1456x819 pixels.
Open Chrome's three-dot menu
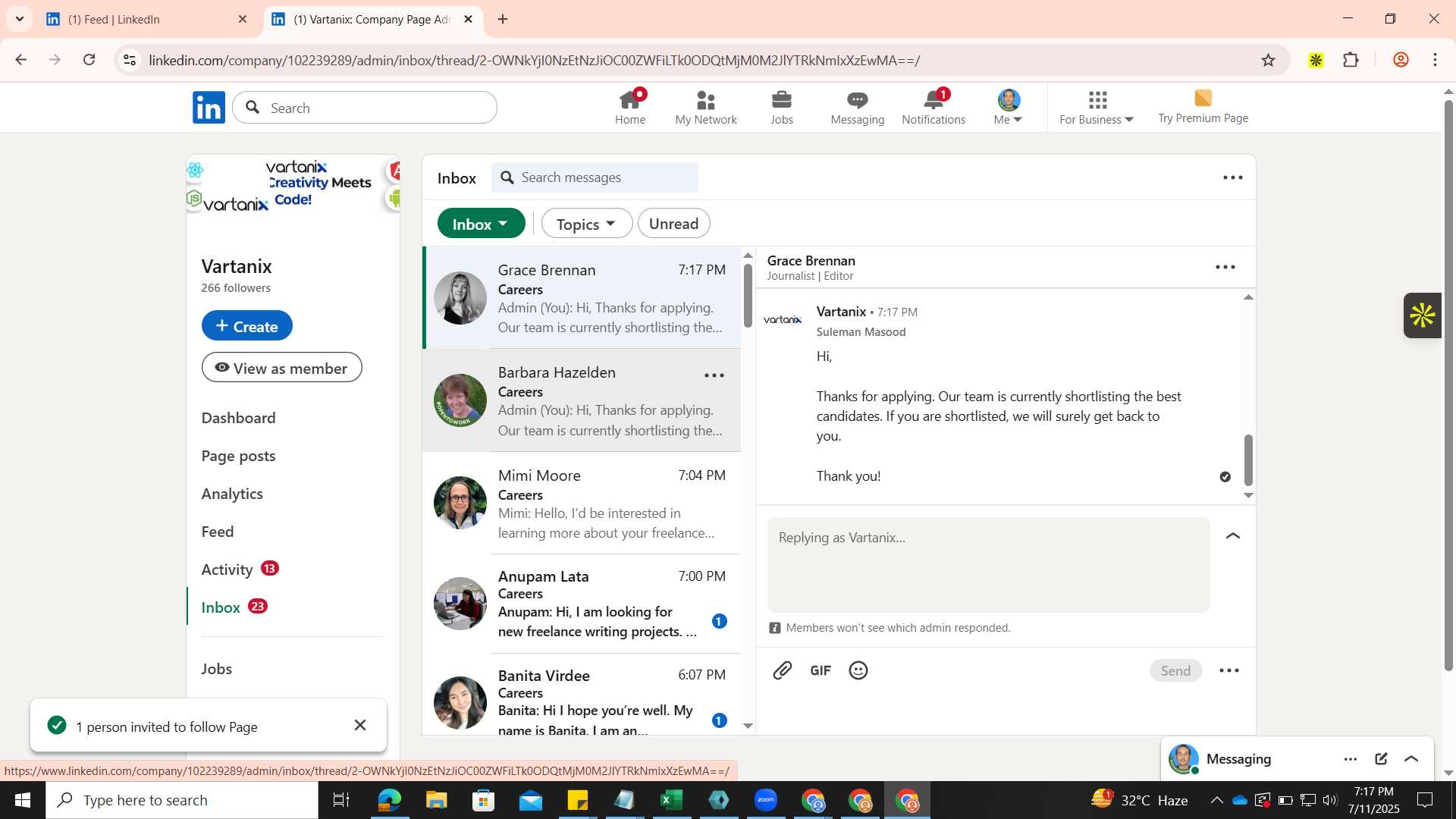point(1435,60)
